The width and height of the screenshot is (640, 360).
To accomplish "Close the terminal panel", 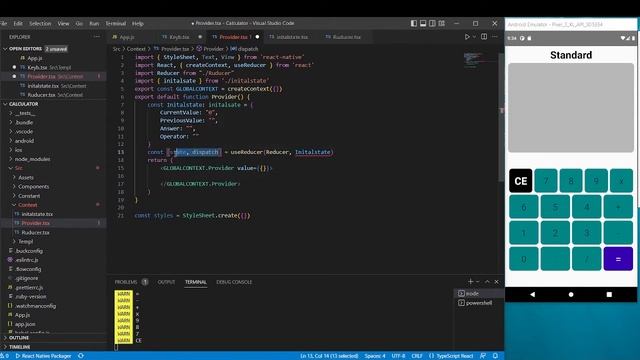I will point(496,282).
